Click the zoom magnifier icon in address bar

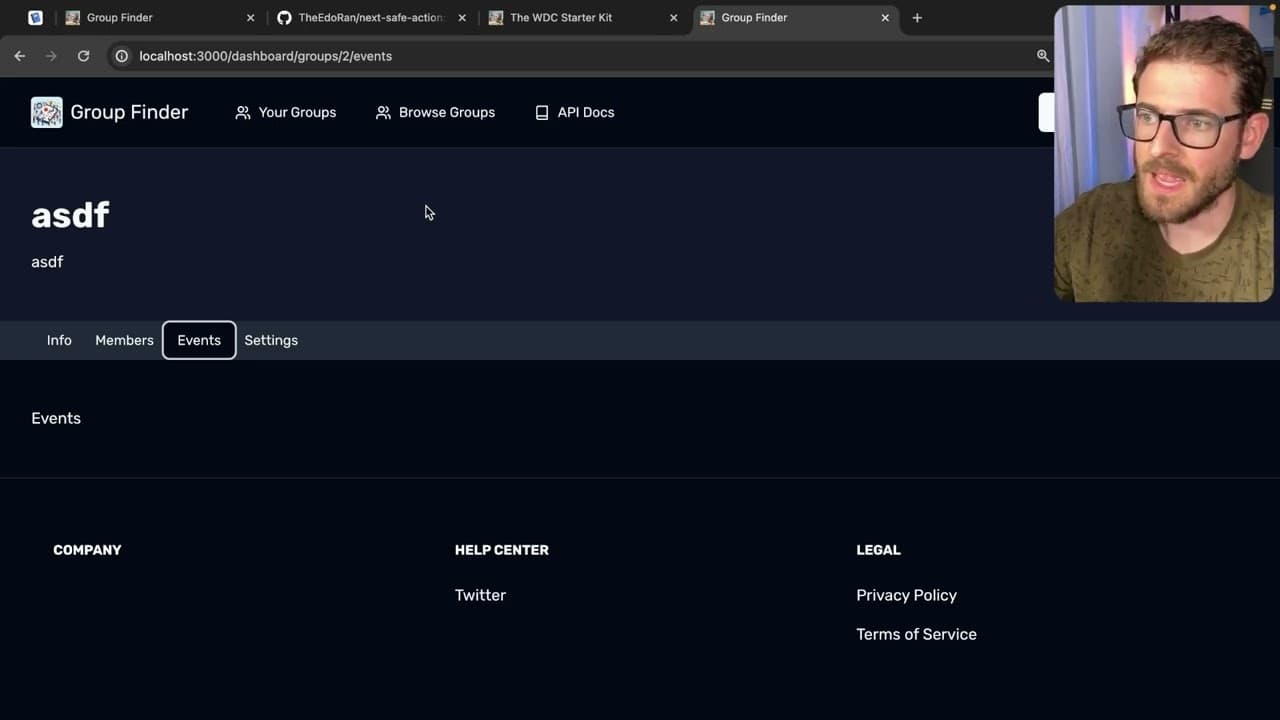coord(1043,56)
